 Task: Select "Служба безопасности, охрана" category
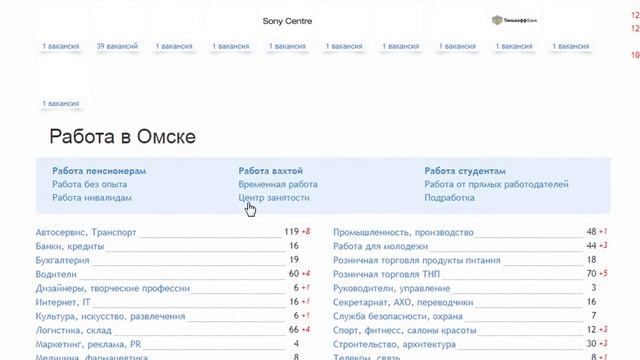pyautogui.click(x=398, y=316)
